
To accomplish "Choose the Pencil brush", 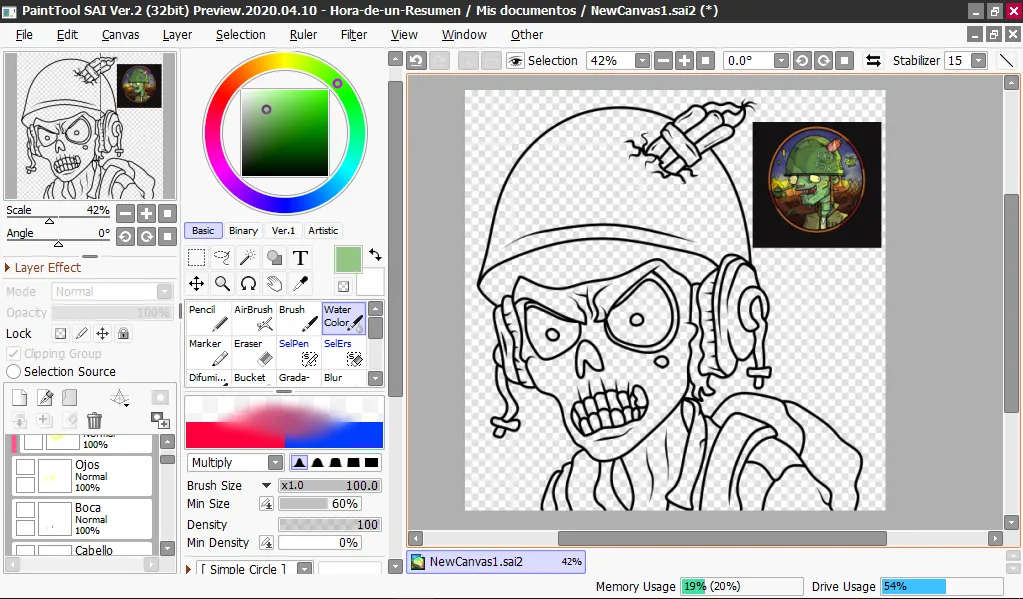I will coord(208,318).
